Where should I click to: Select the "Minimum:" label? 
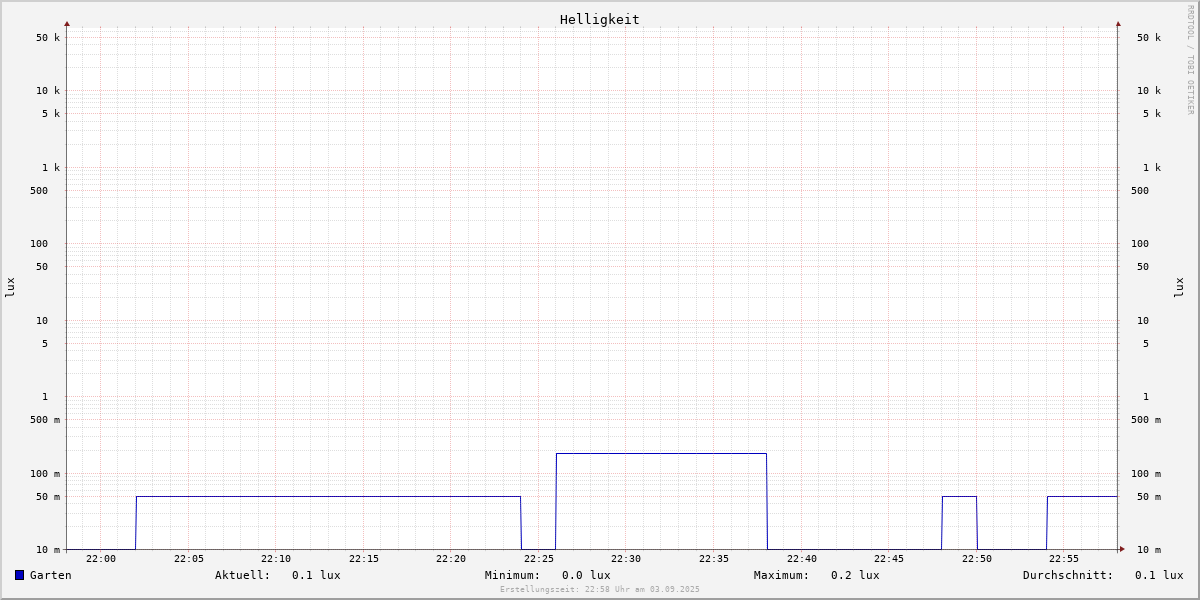[513, 575]
